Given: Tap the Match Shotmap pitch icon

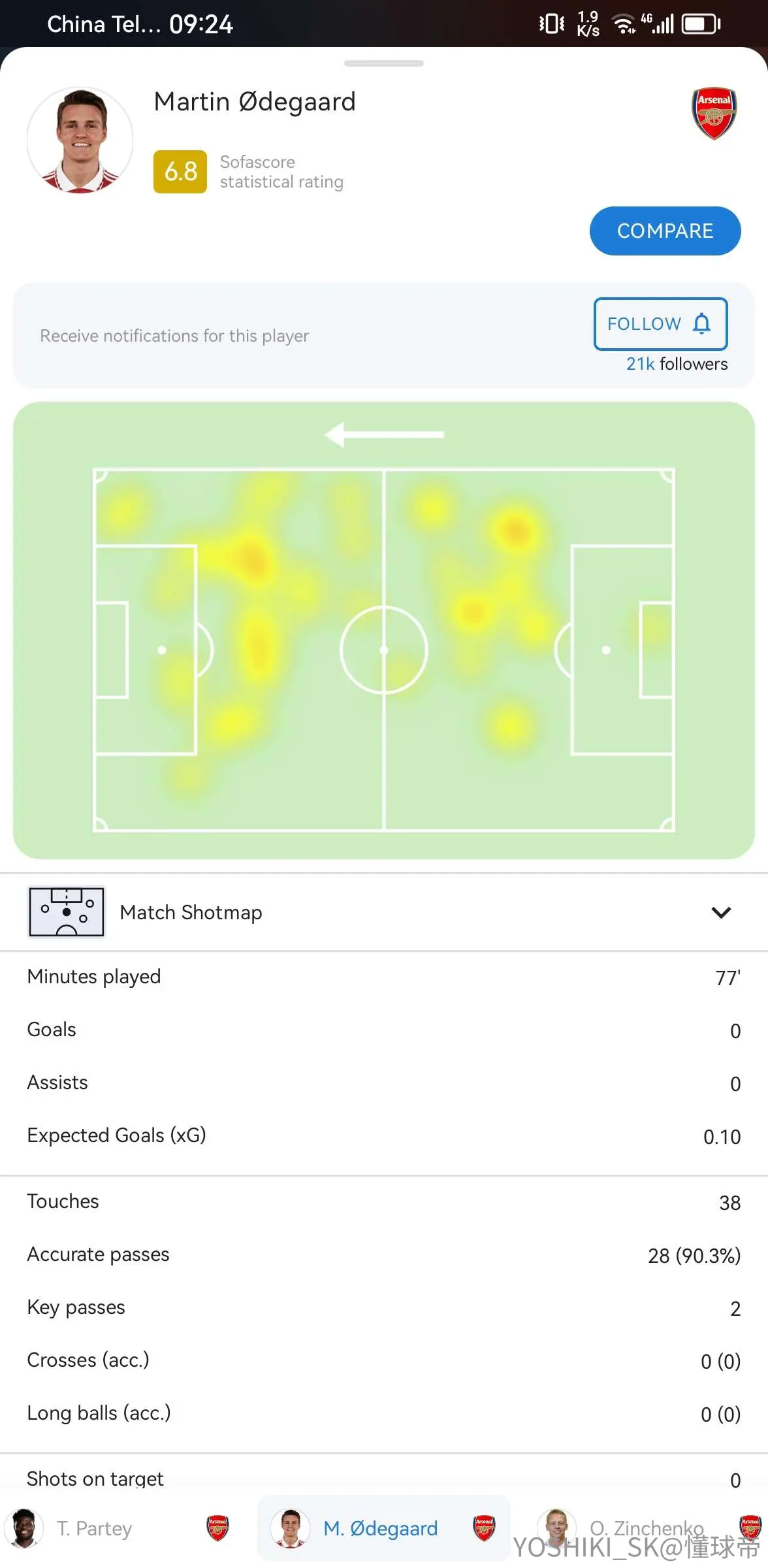Looking at the screenshot, I should tap(66, 912).
